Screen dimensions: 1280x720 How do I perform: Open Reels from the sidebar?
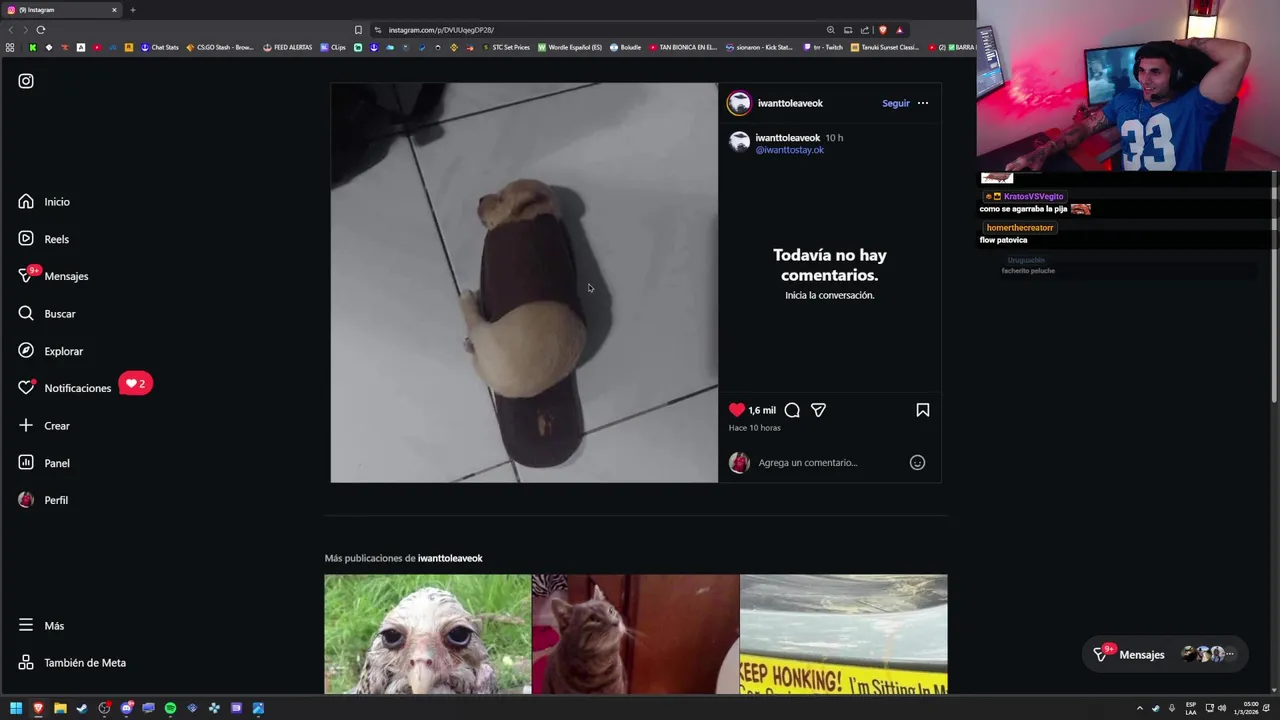coord(43,239)
